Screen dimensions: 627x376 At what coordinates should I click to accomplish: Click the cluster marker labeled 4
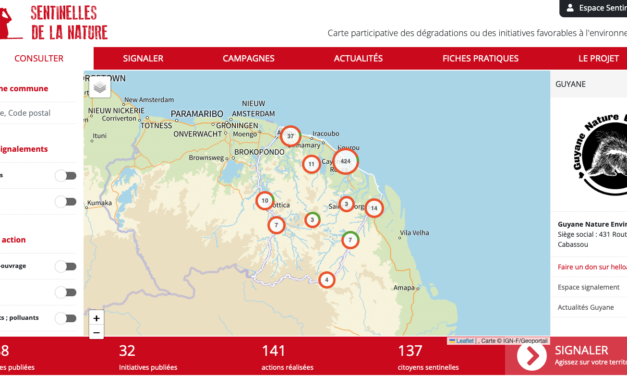(x=327, y=280)
